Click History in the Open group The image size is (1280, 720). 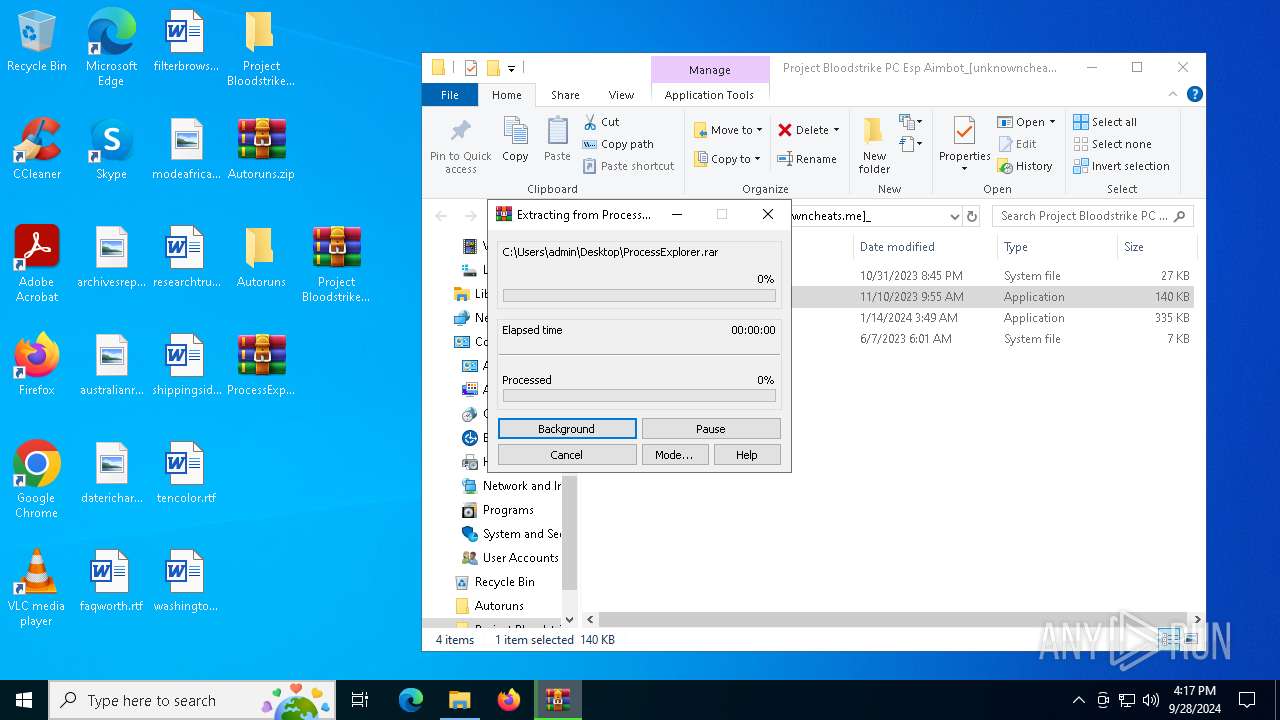1025,166
